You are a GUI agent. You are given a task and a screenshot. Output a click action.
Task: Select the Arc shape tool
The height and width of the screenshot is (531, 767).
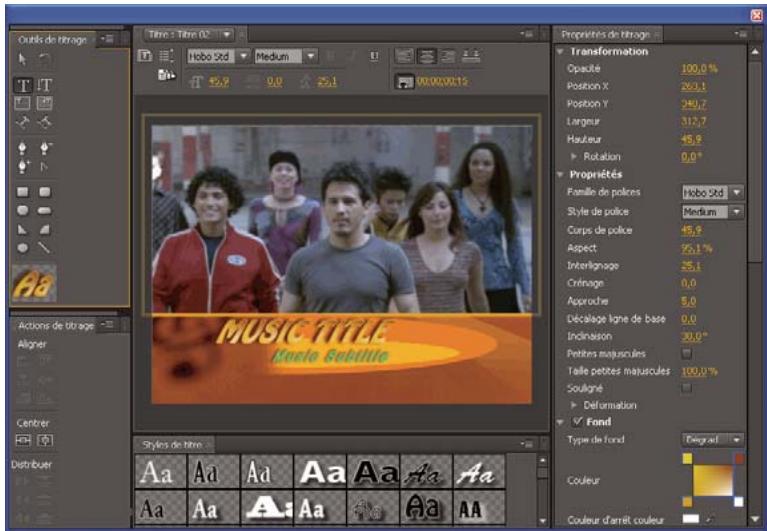coord(45,229)
